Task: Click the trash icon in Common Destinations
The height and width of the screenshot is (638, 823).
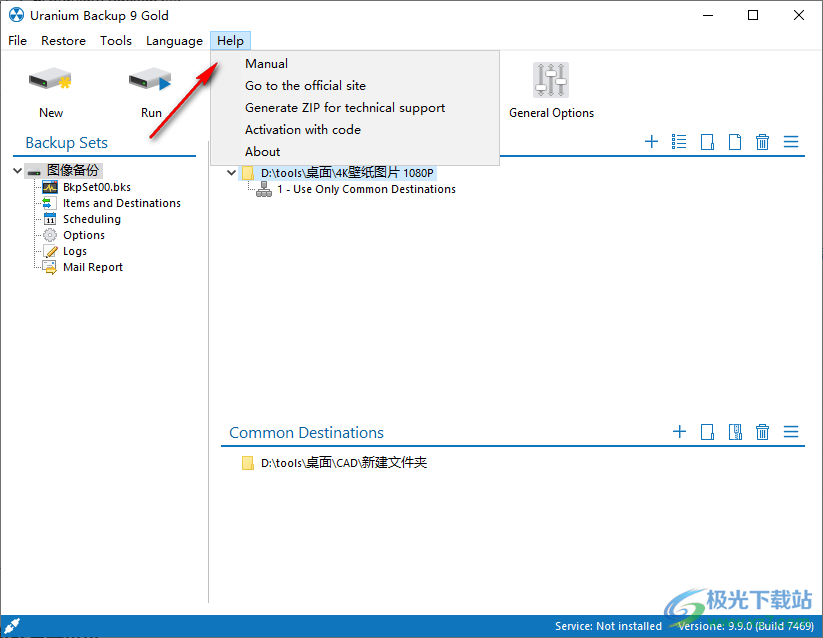Action: (763, 432)
